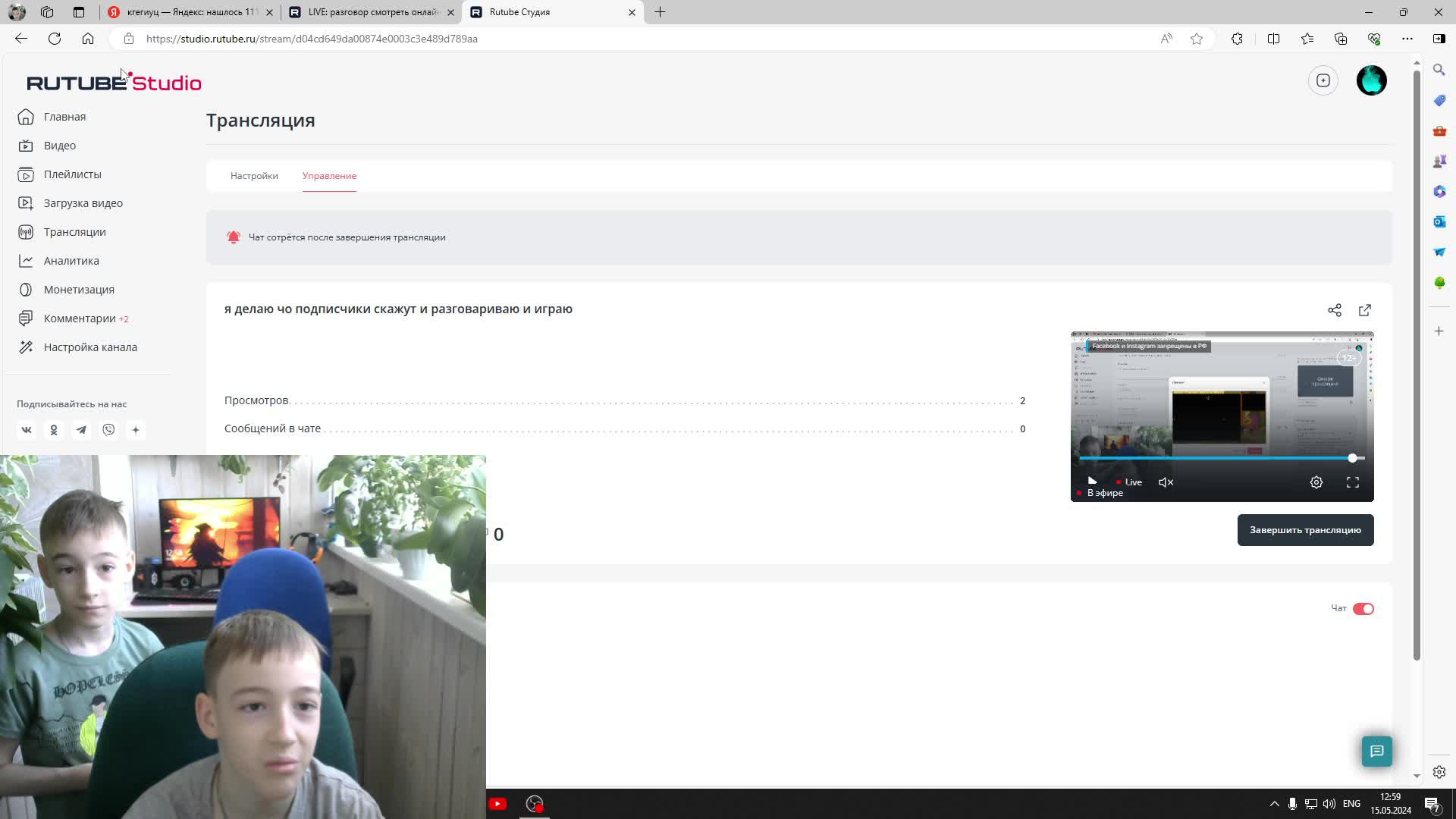Enter fullscreen in the stream preview
This screenshot has width=1456, height=819.
[1352, 482]
